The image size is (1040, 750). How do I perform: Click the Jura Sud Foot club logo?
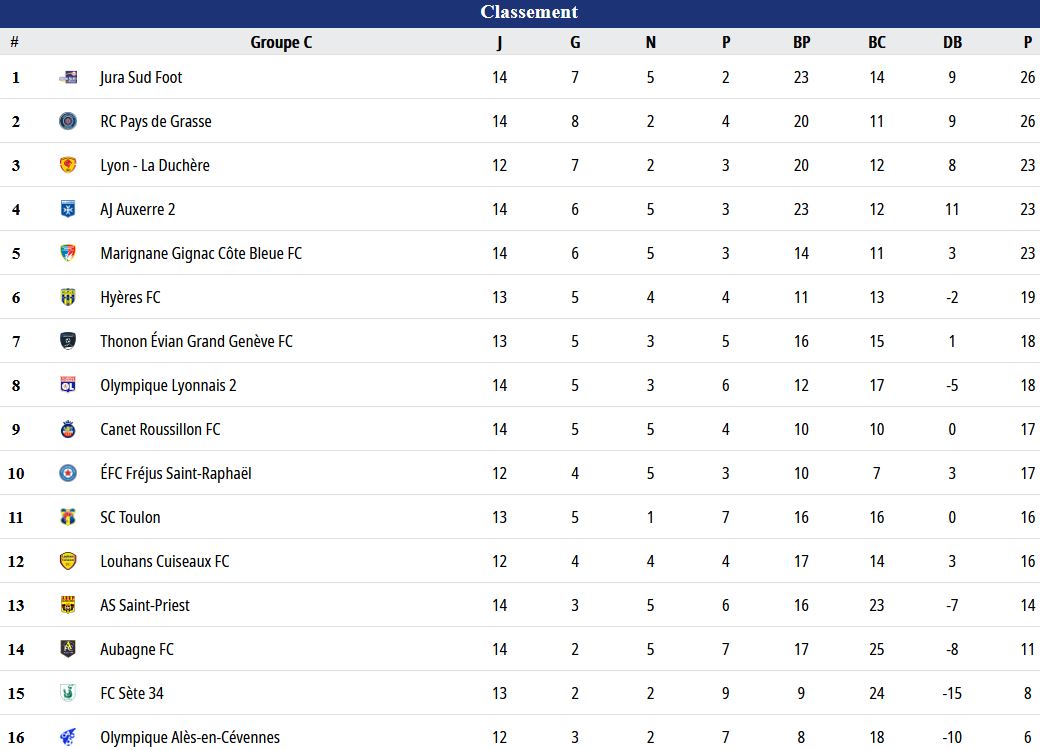68,78
